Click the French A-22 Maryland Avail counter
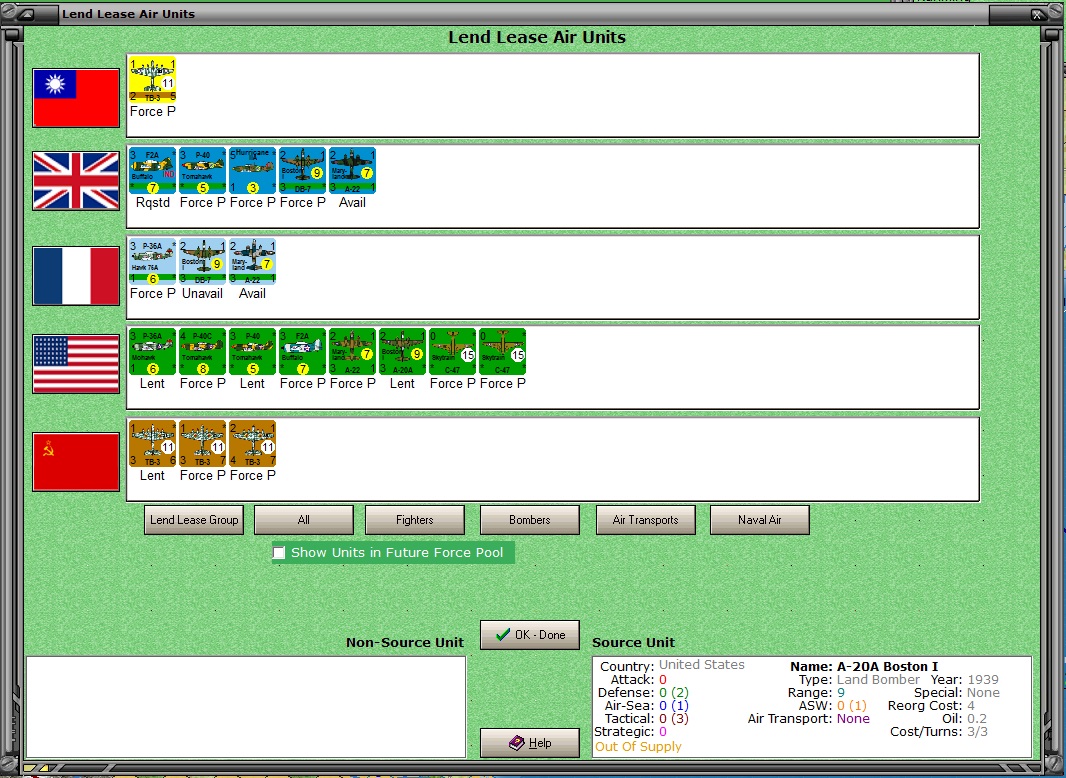1066x778 pixels. (252, 262)
